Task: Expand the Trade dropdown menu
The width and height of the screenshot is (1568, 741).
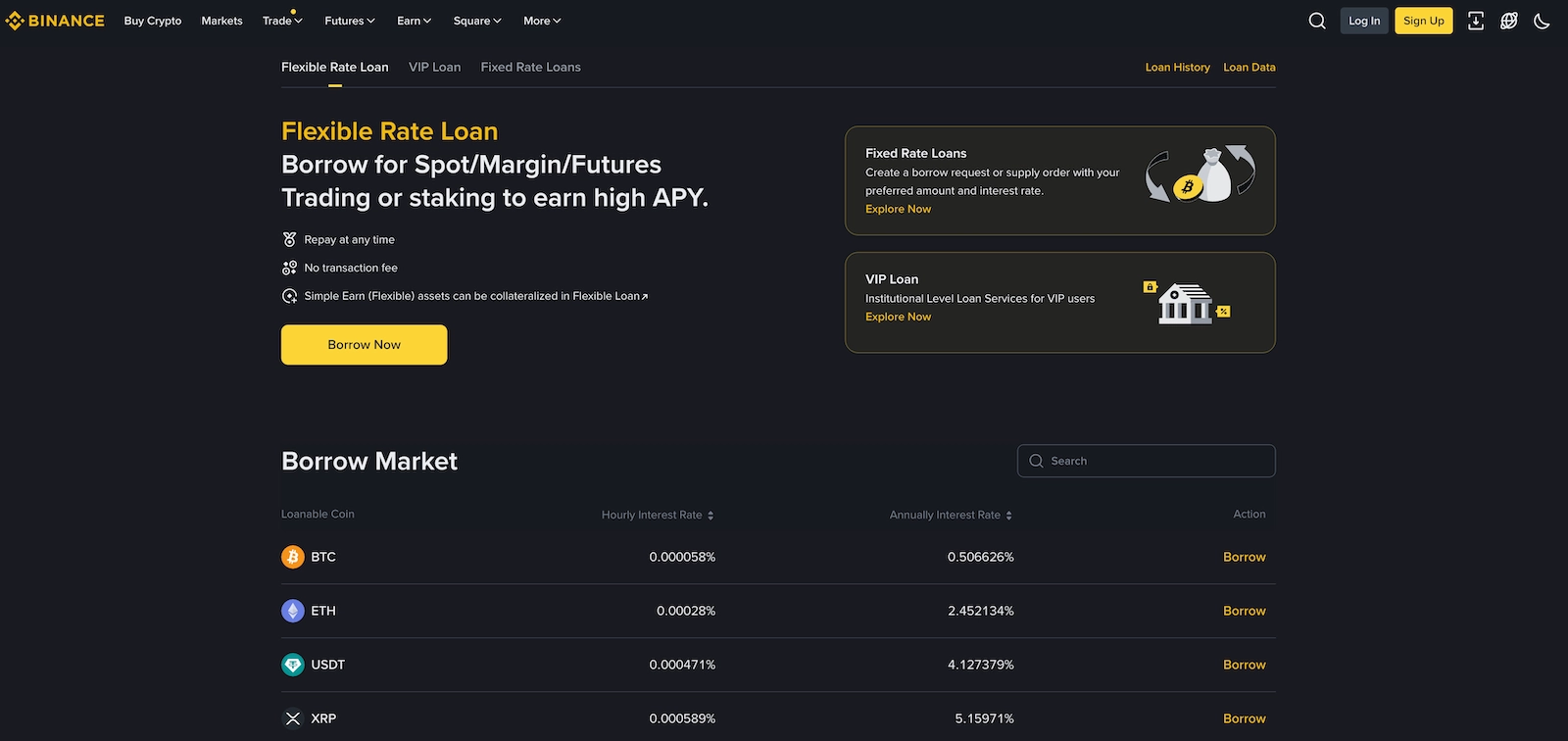Action: (282, 21)
